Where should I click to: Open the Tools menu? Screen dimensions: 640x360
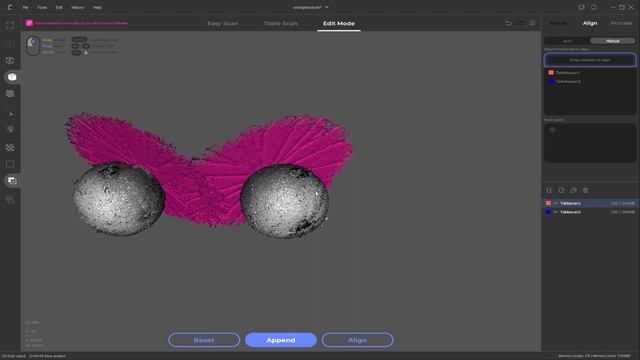point(42,7)
